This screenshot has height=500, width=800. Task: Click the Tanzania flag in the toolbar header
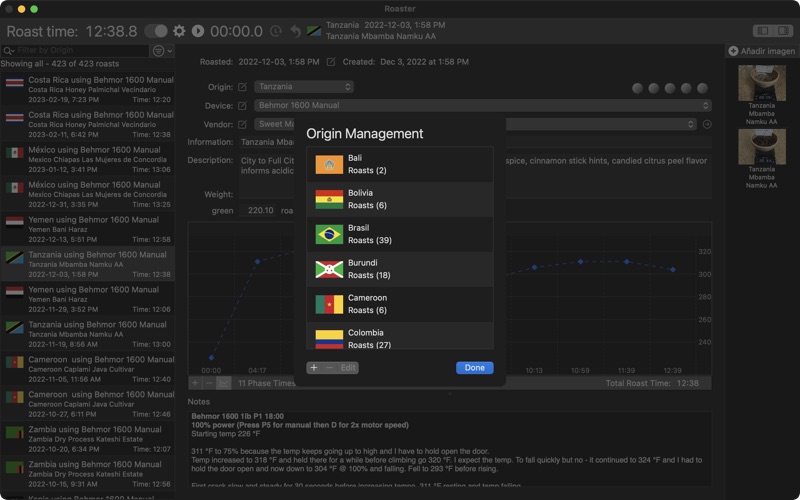point(314,31)
